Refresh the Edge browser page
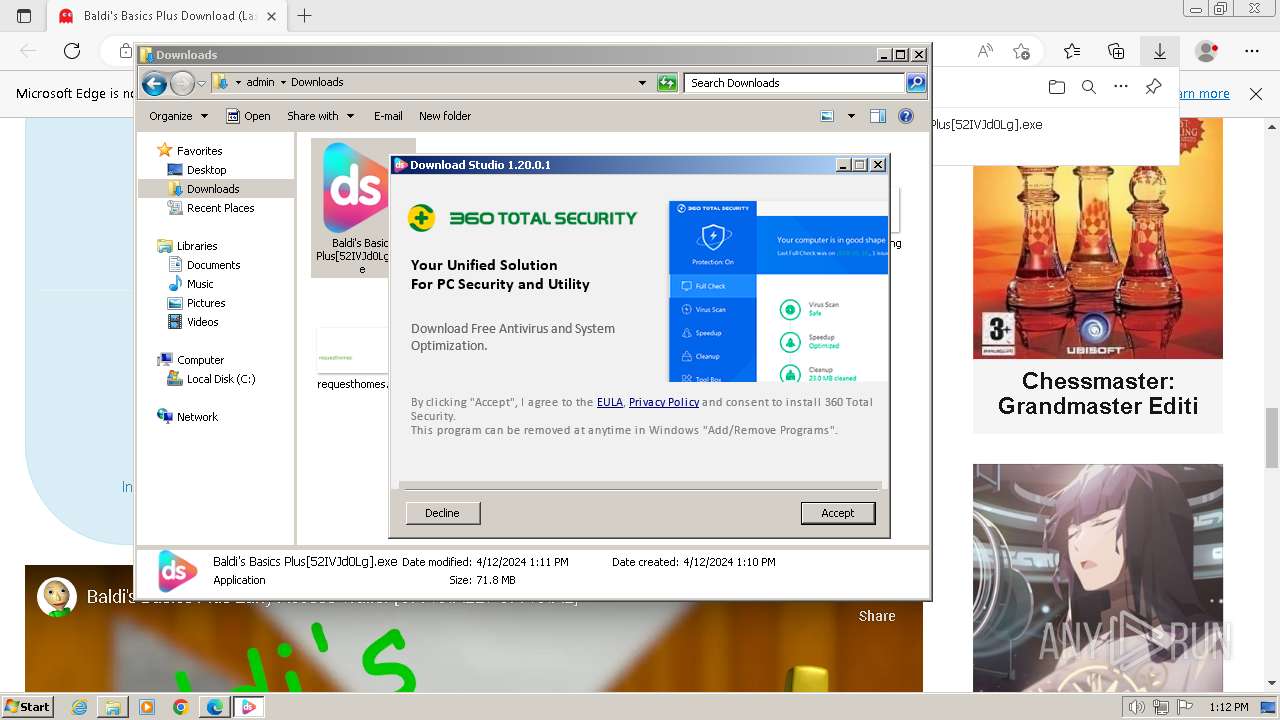Screen dimensions: 1280x720 (72, 51)
